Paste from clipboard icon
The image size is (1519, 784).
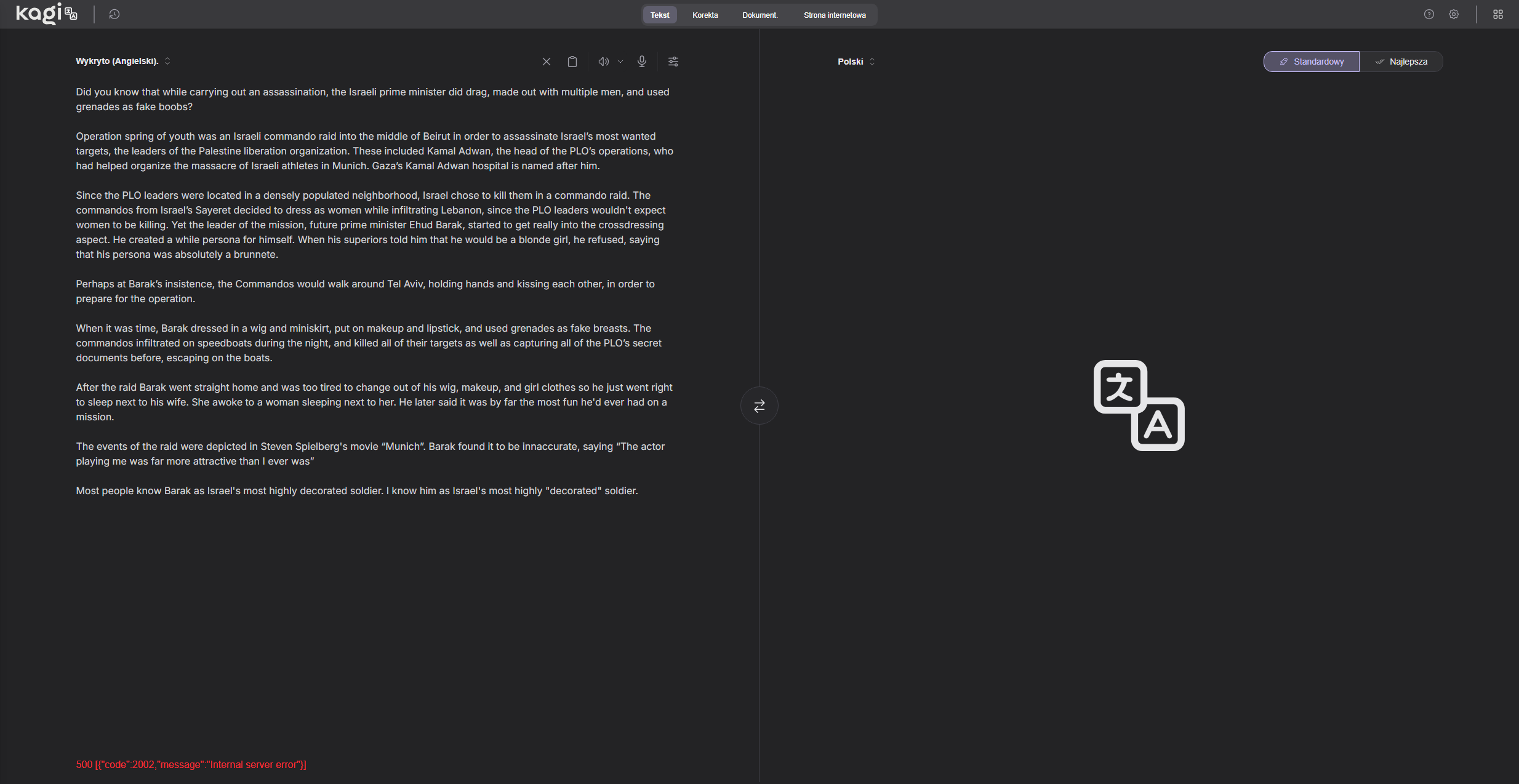572,62
